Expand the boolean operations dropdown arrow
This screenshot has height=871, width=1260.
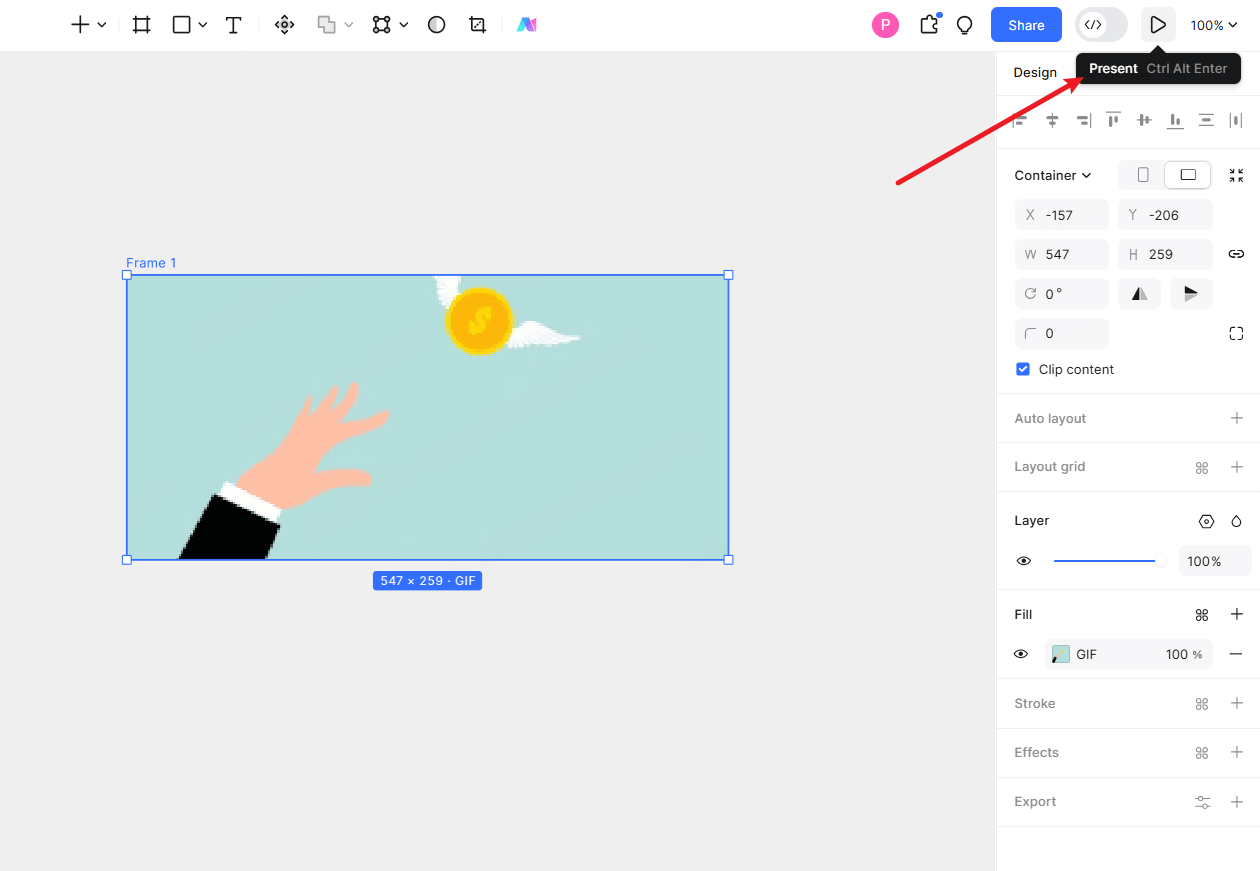click(x=349, y=25)
